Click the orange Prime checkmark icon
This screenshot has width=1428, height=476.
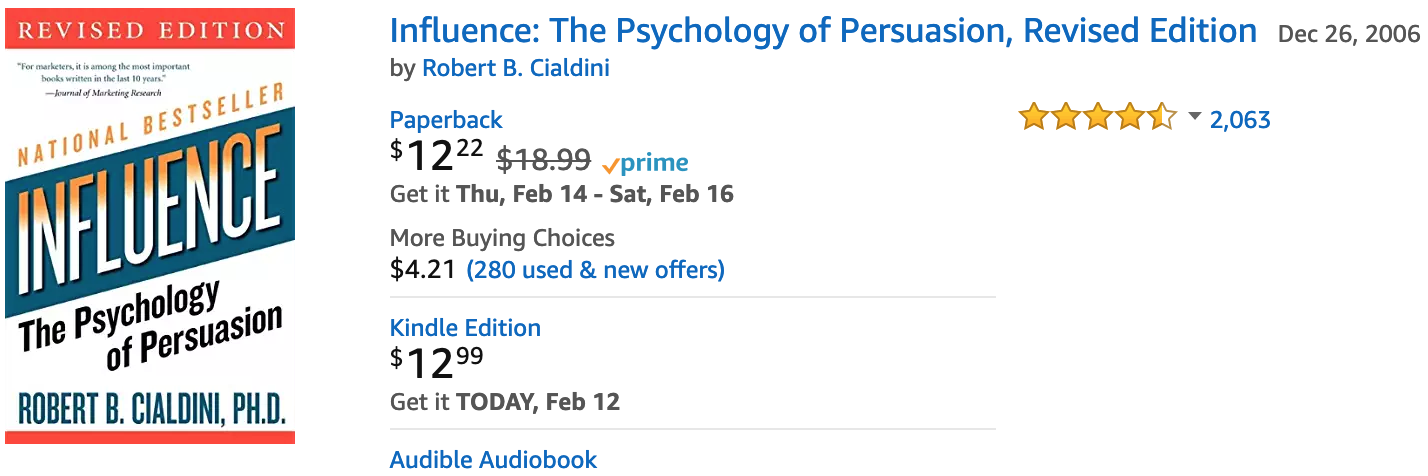(x=611, y=165)
